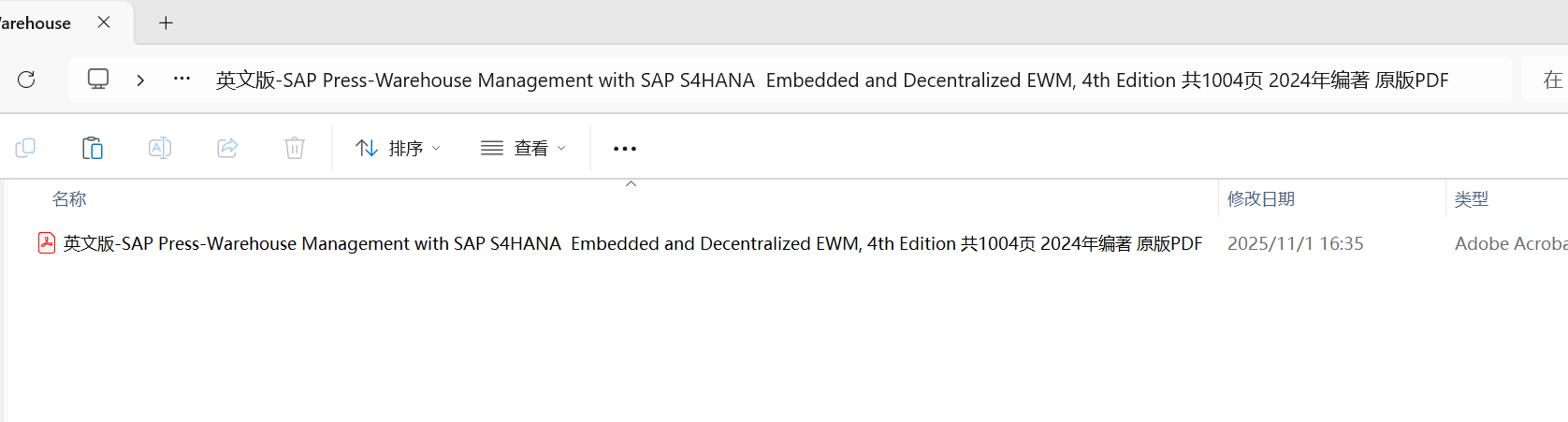
Task: Click the address bar folder path text
Action: pyautogui.click(x=832, y=80)
